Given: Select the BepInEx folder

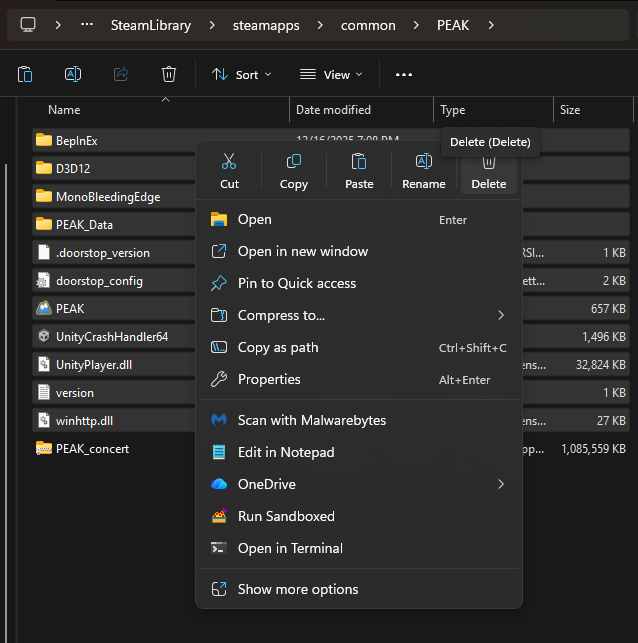Looking at the screenshot, I should click(76, 140).
